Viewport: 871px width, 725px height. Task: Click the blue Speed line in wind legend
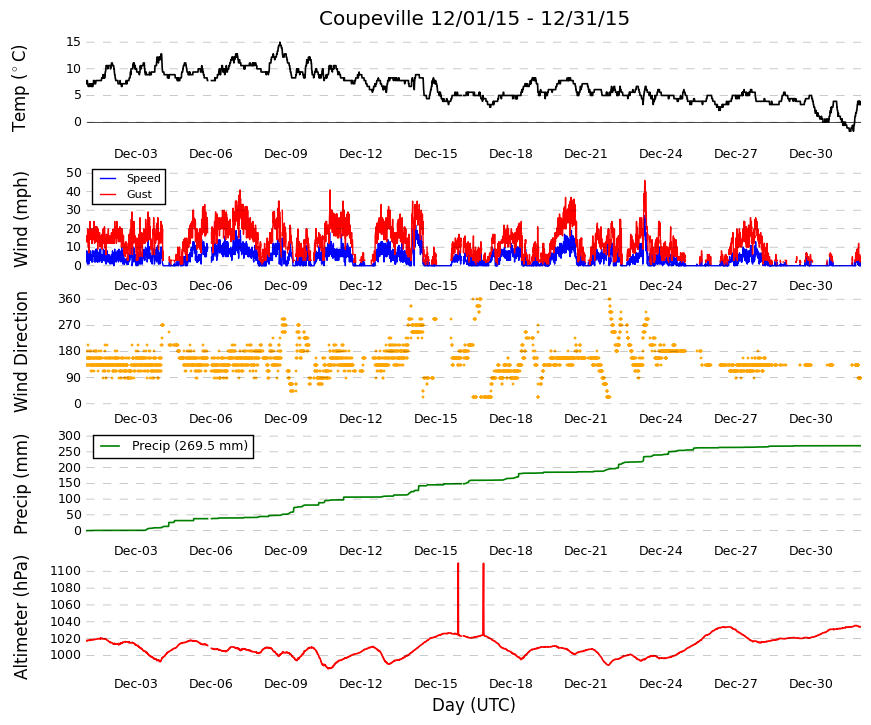(x=108, y=179)
